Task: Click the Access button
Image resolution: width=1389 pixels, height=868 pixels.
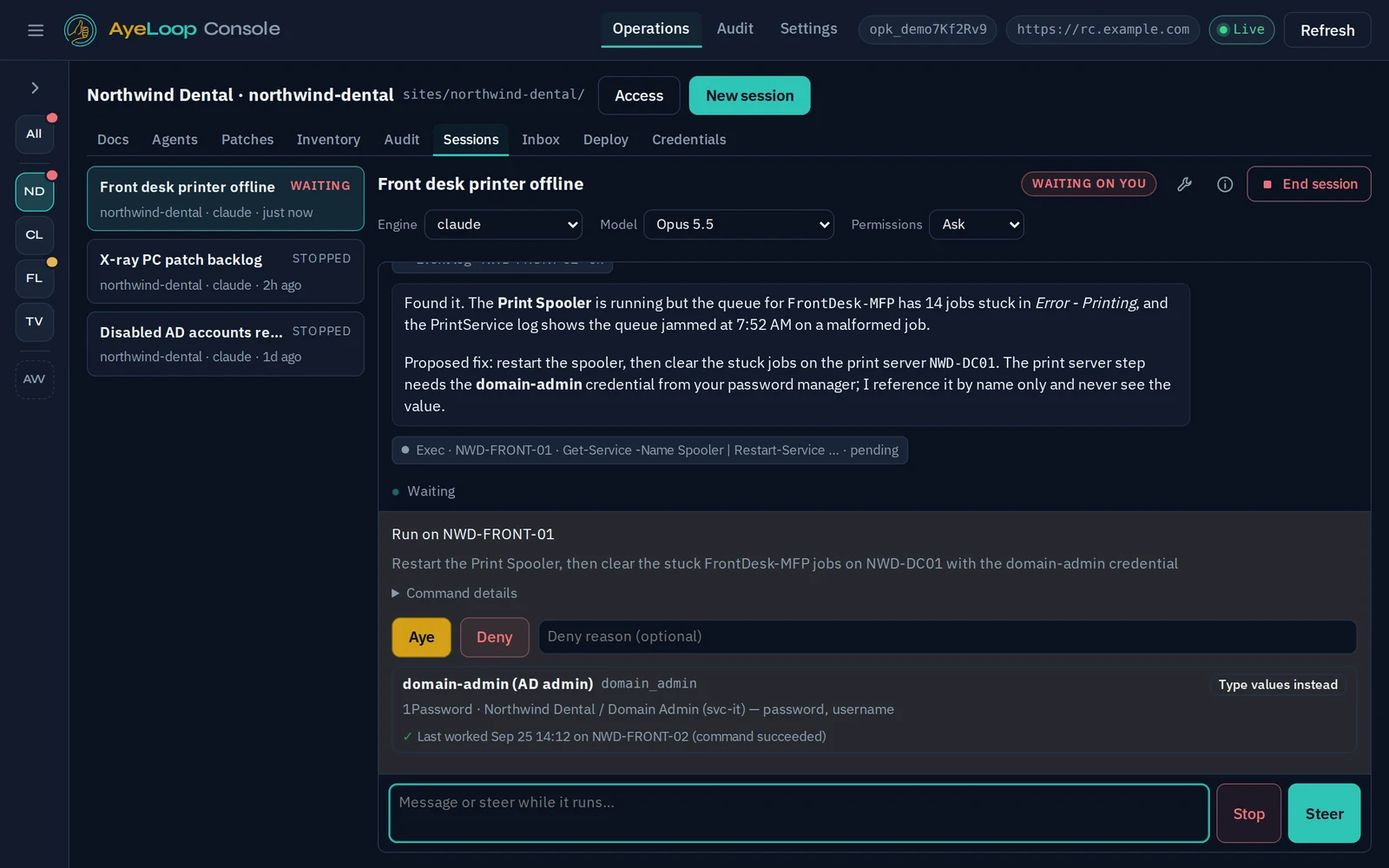Action: 639,95
